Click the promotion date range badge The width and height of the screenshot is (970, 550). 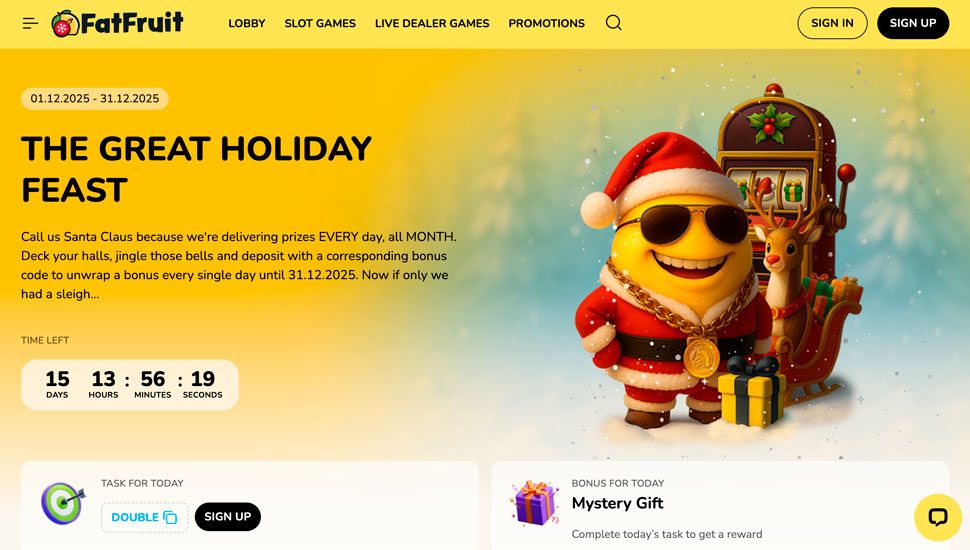coord(95,98)
